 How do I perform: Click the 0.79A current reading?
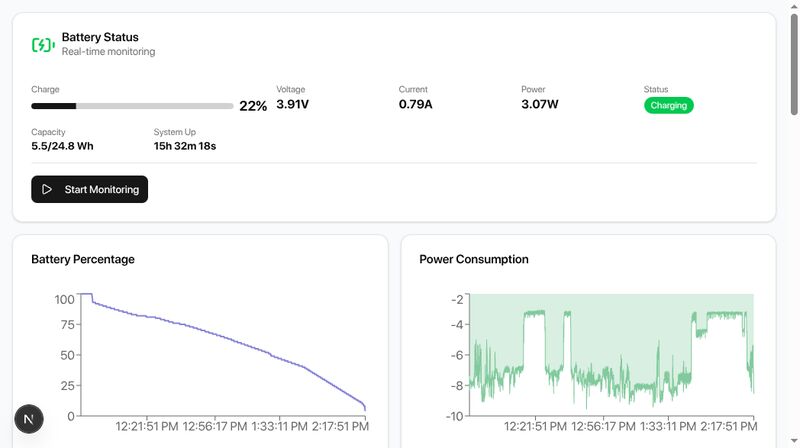tap(415, 104)
